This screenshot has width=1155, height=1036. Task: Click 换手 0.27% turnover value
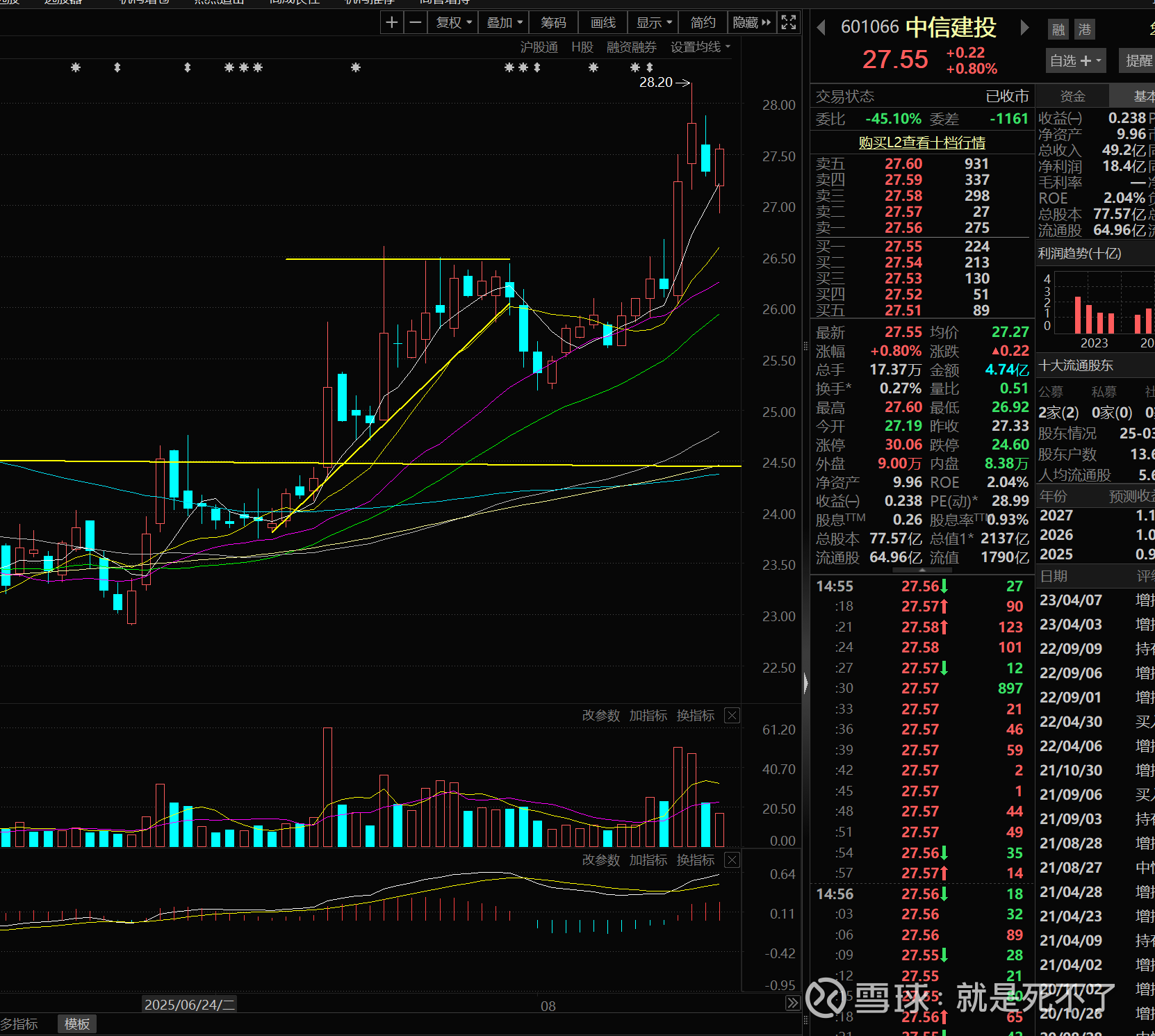point(901,388)
